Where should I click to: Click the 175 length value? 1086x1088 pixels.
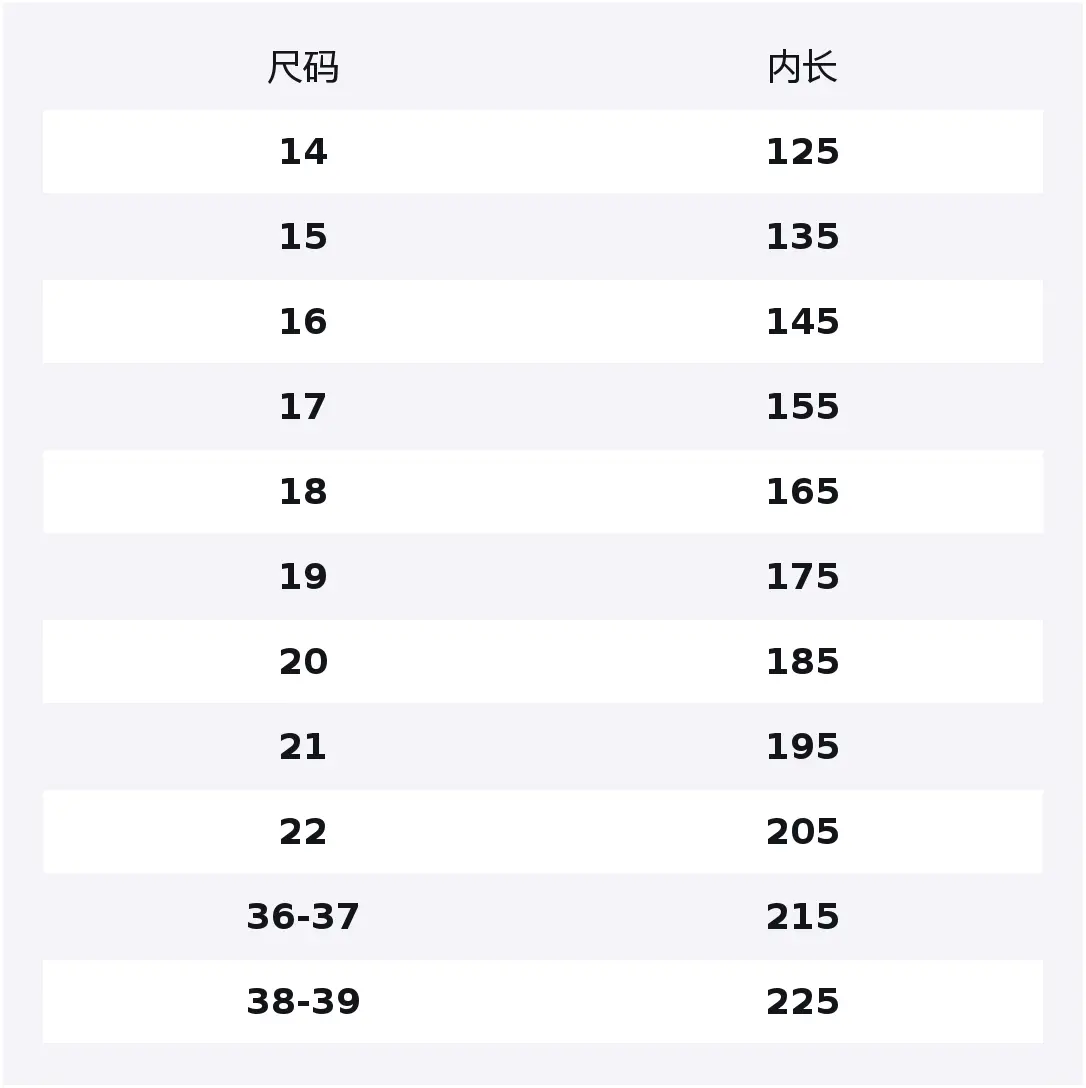tap(803, 577)
